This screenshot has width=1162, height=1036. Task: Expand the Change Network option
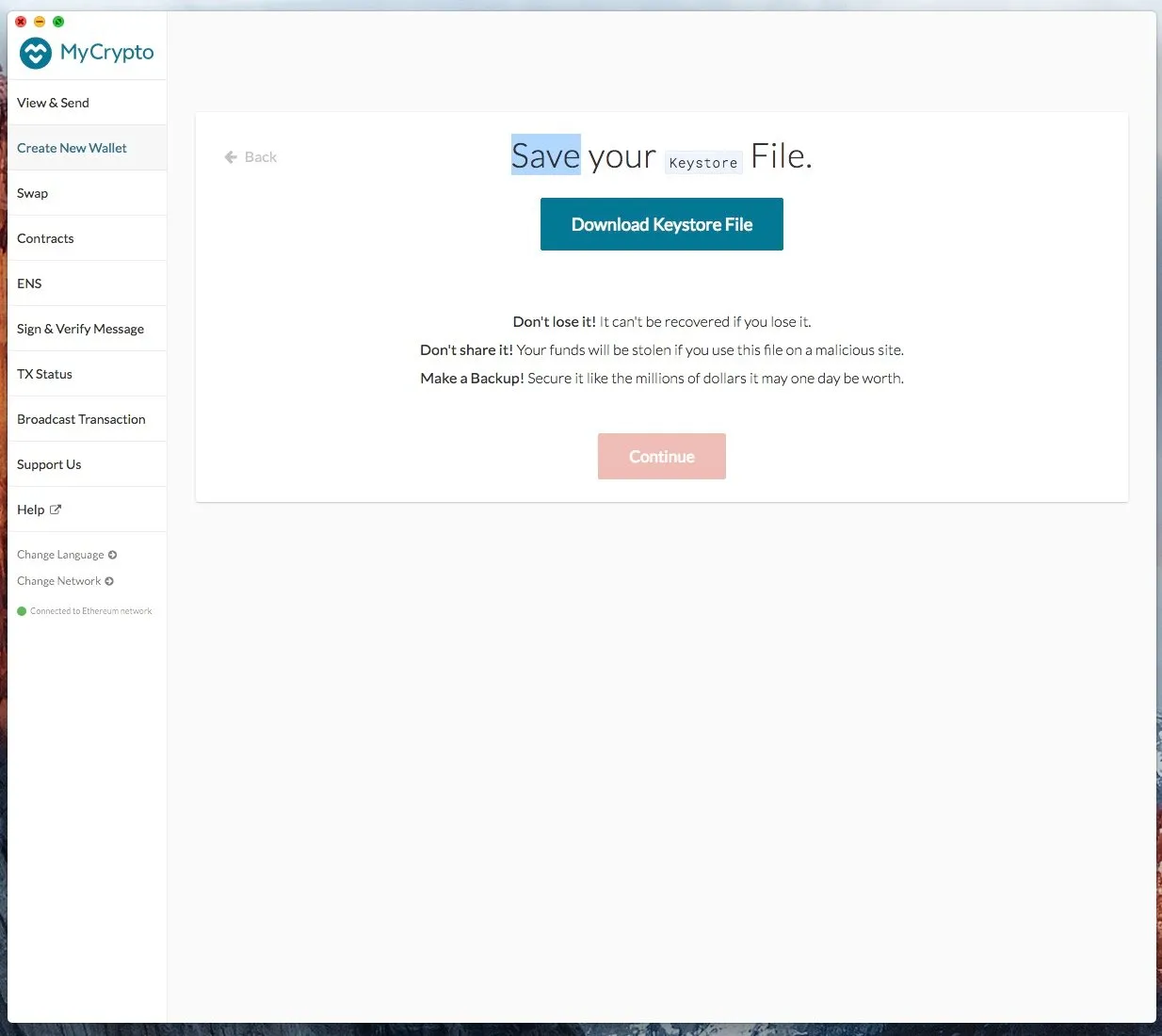(65, 581)
